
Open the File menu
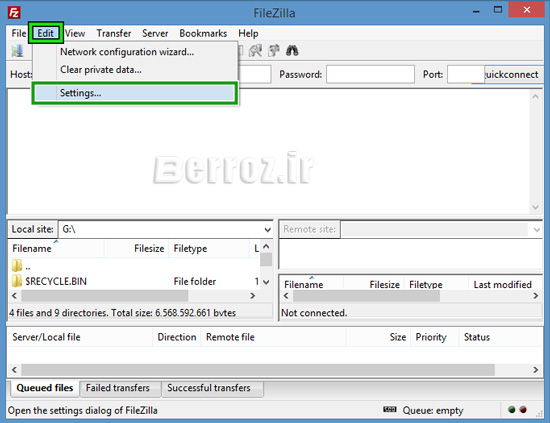[19, 33]
